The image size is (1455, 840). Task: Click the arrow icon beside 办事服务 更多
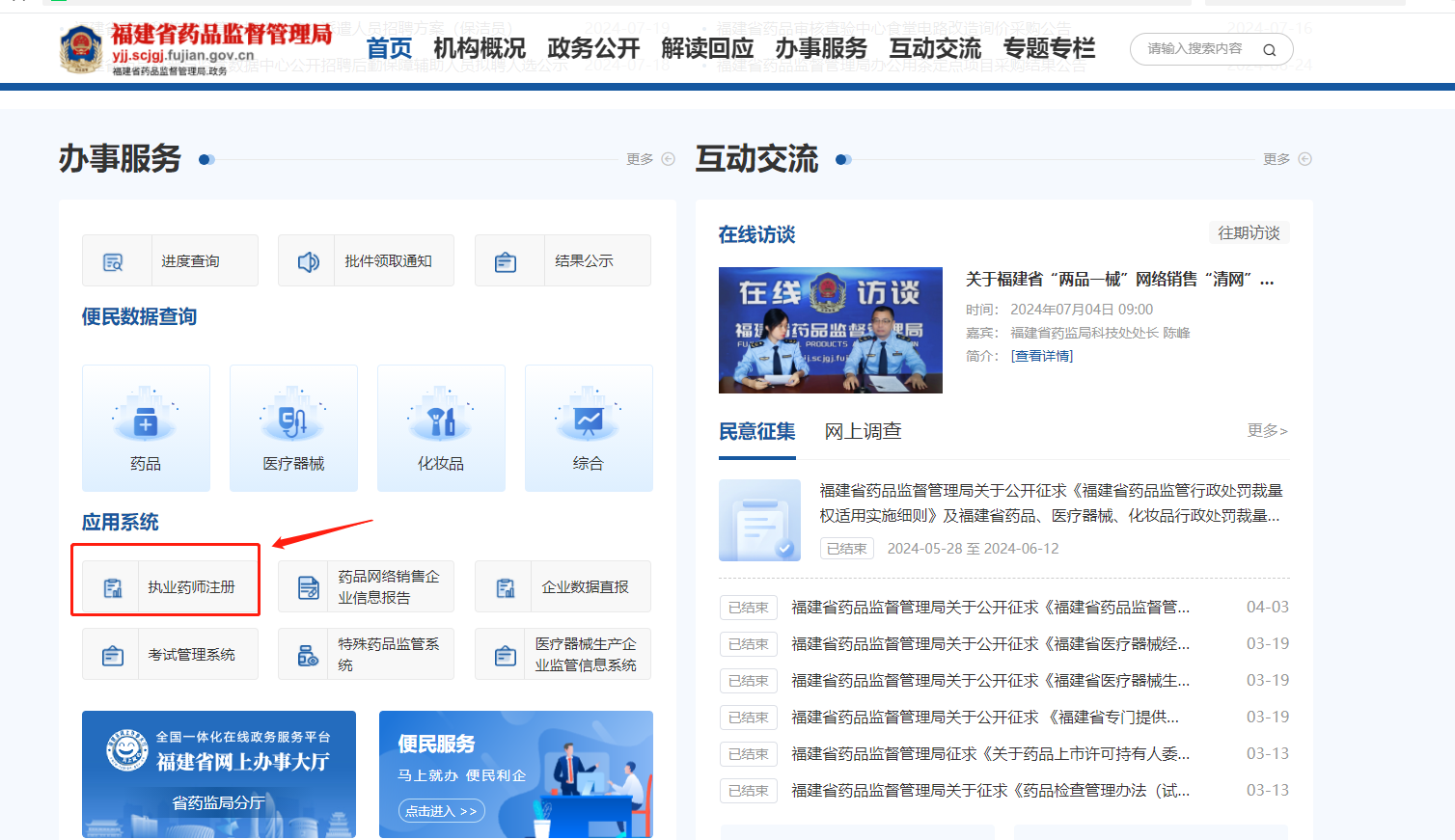point(668,159)
